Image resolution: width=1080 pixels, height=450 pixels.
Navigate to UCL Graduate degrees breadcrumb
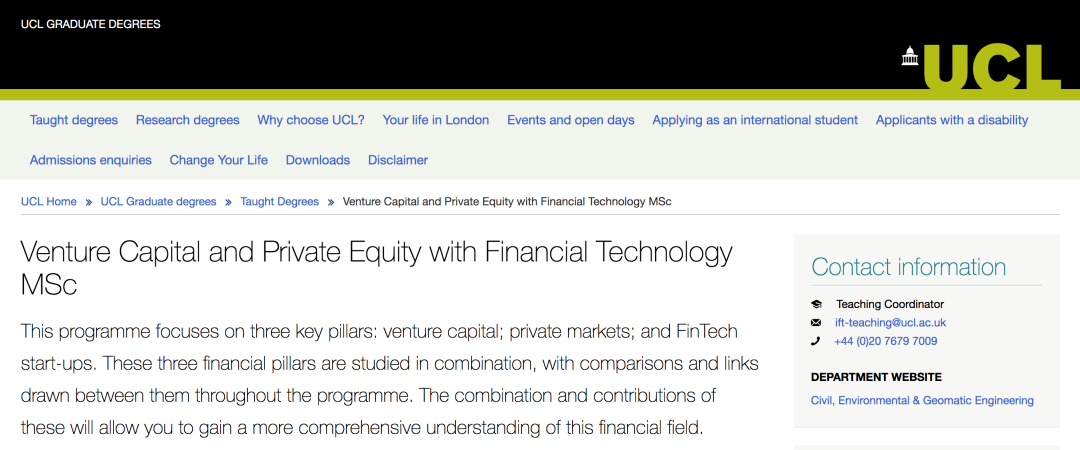pyautogui.click(x=158, y=202)
